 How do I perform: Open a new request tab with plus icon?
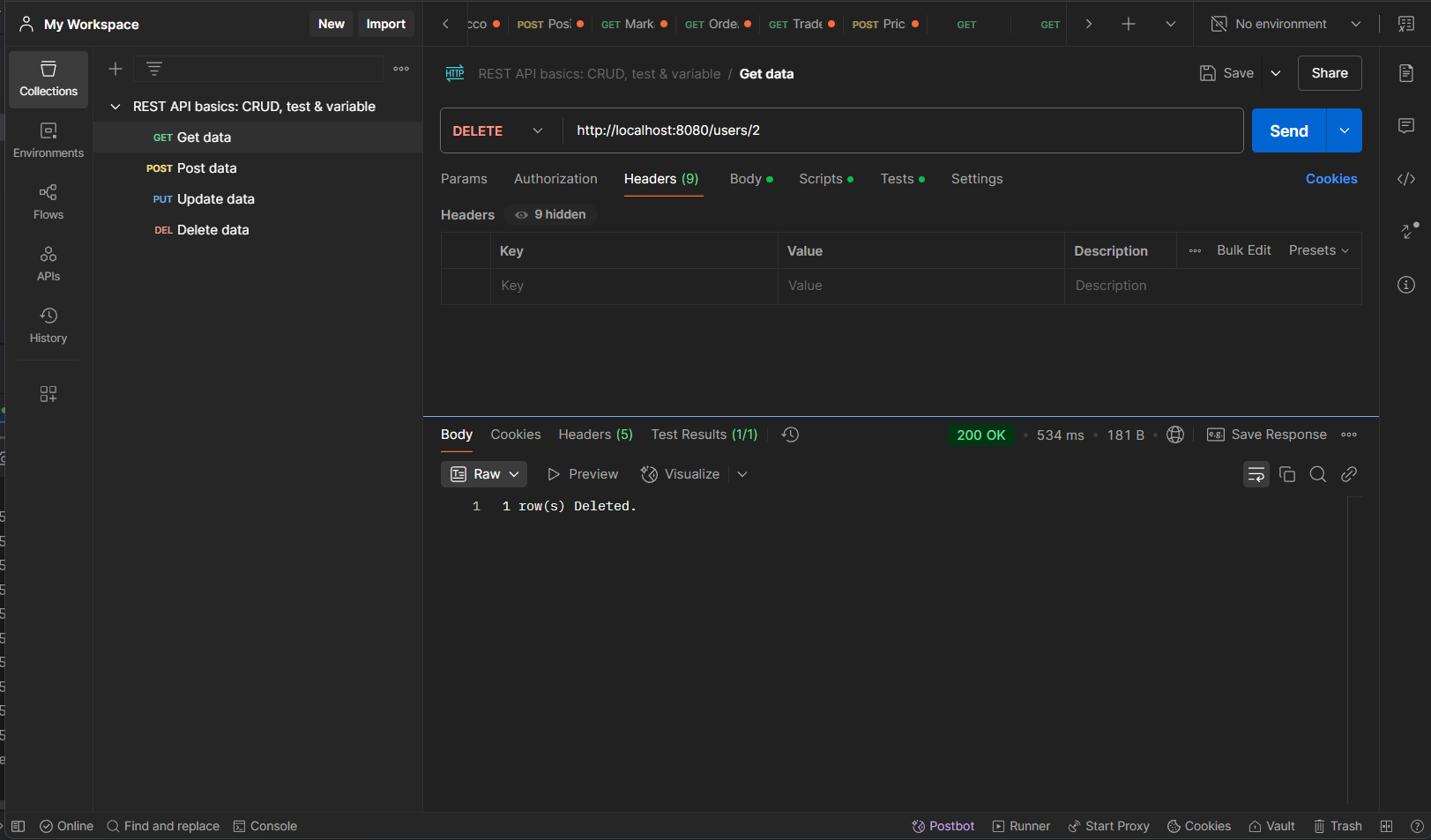click(1129, 24)
